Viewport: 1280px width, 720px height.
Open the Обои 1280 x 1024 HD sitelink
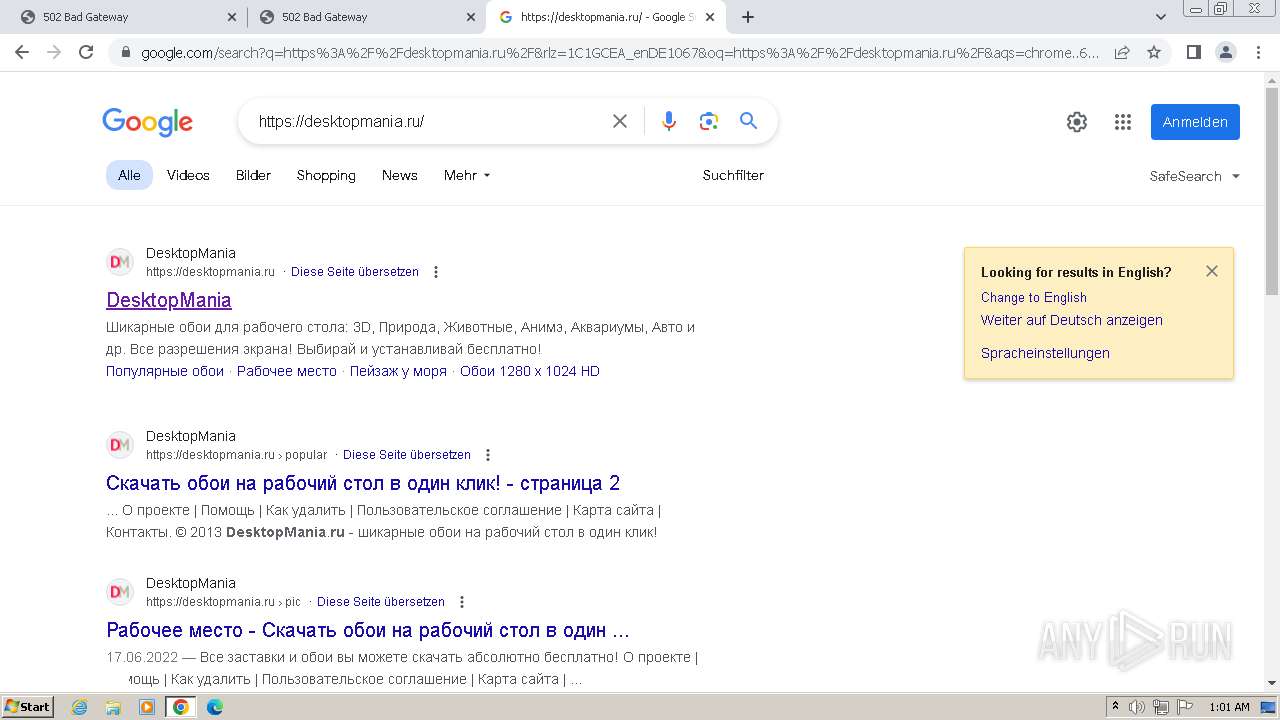tap(530, 371)
